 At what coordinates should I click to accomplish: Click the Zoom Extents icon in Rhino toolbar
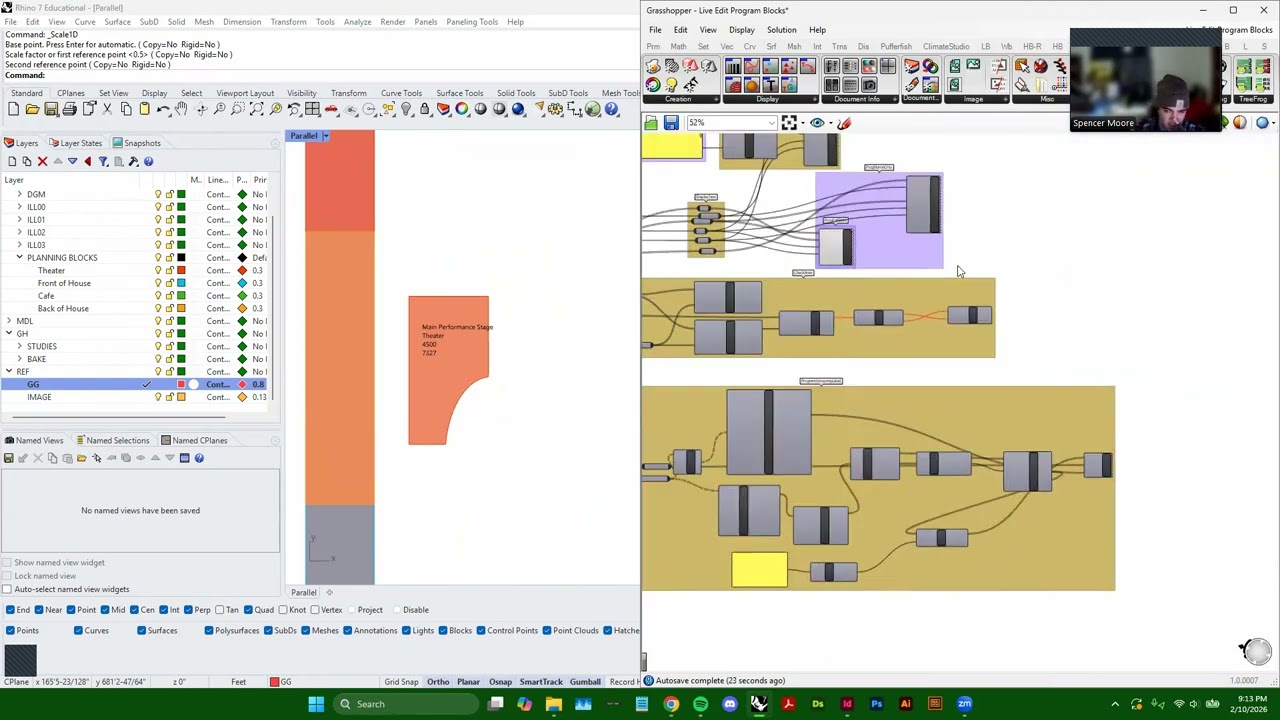257,109
